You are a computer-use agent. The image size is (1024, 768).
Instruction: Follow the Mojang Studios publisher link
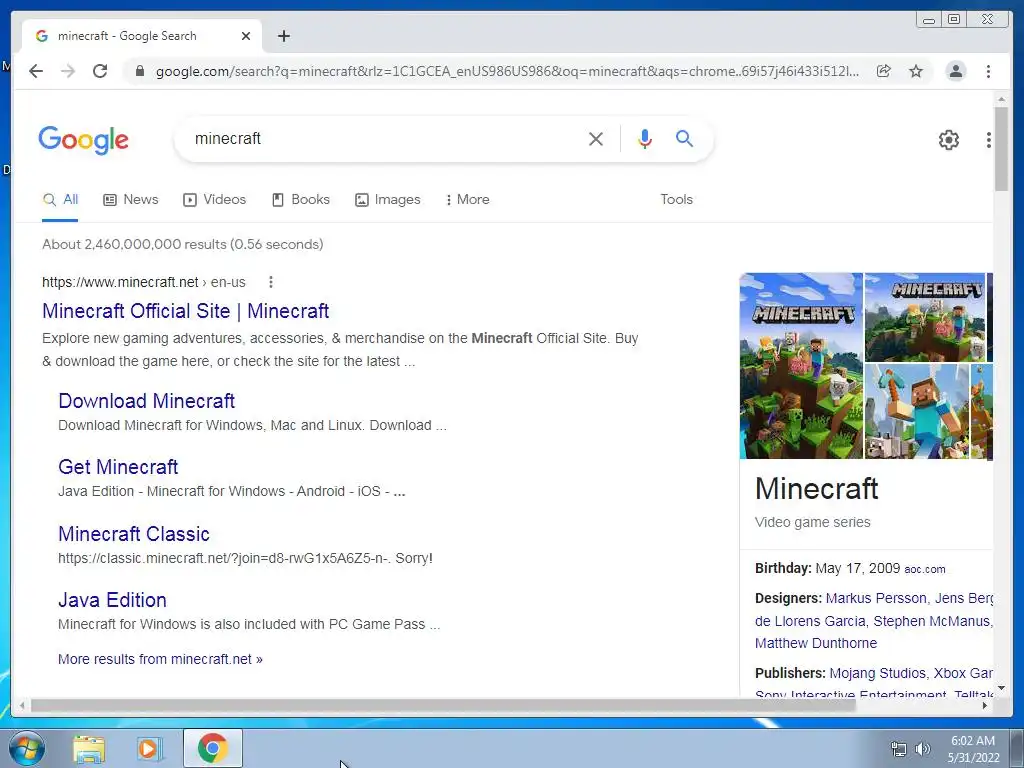coord(878,673)
